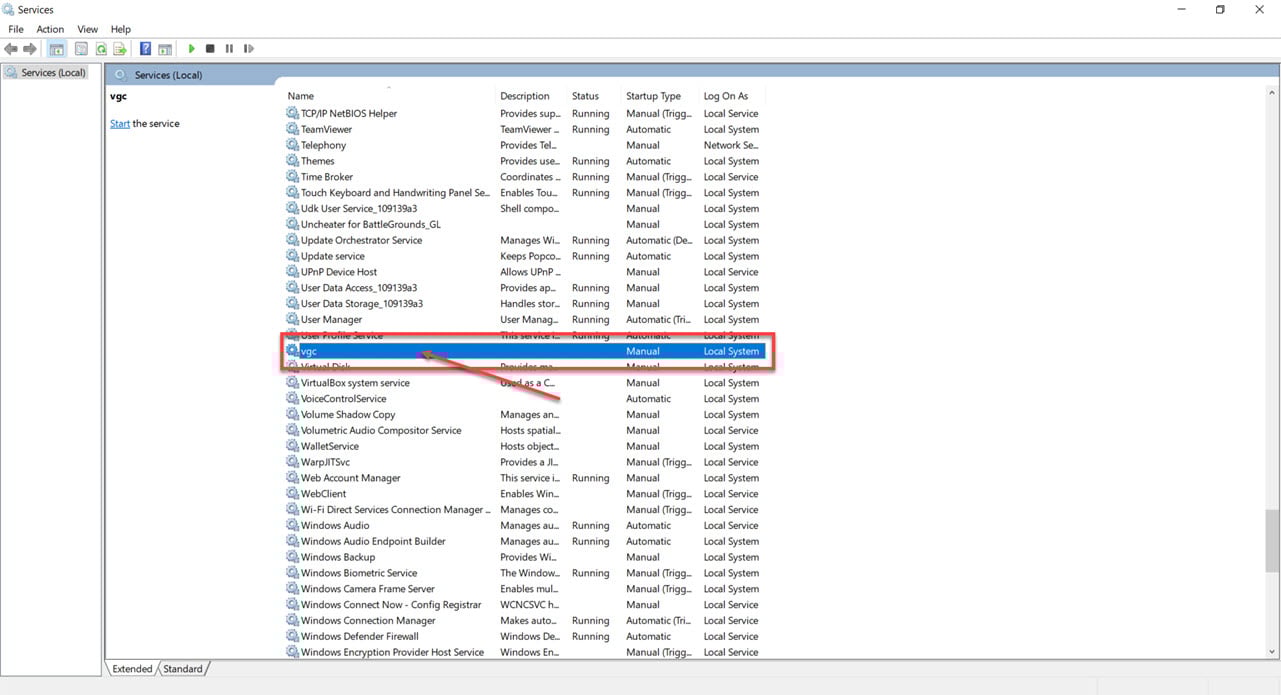The image size is (1281, 695).
Task: Click the blue Help question mark icon
Action: [146, 49]
